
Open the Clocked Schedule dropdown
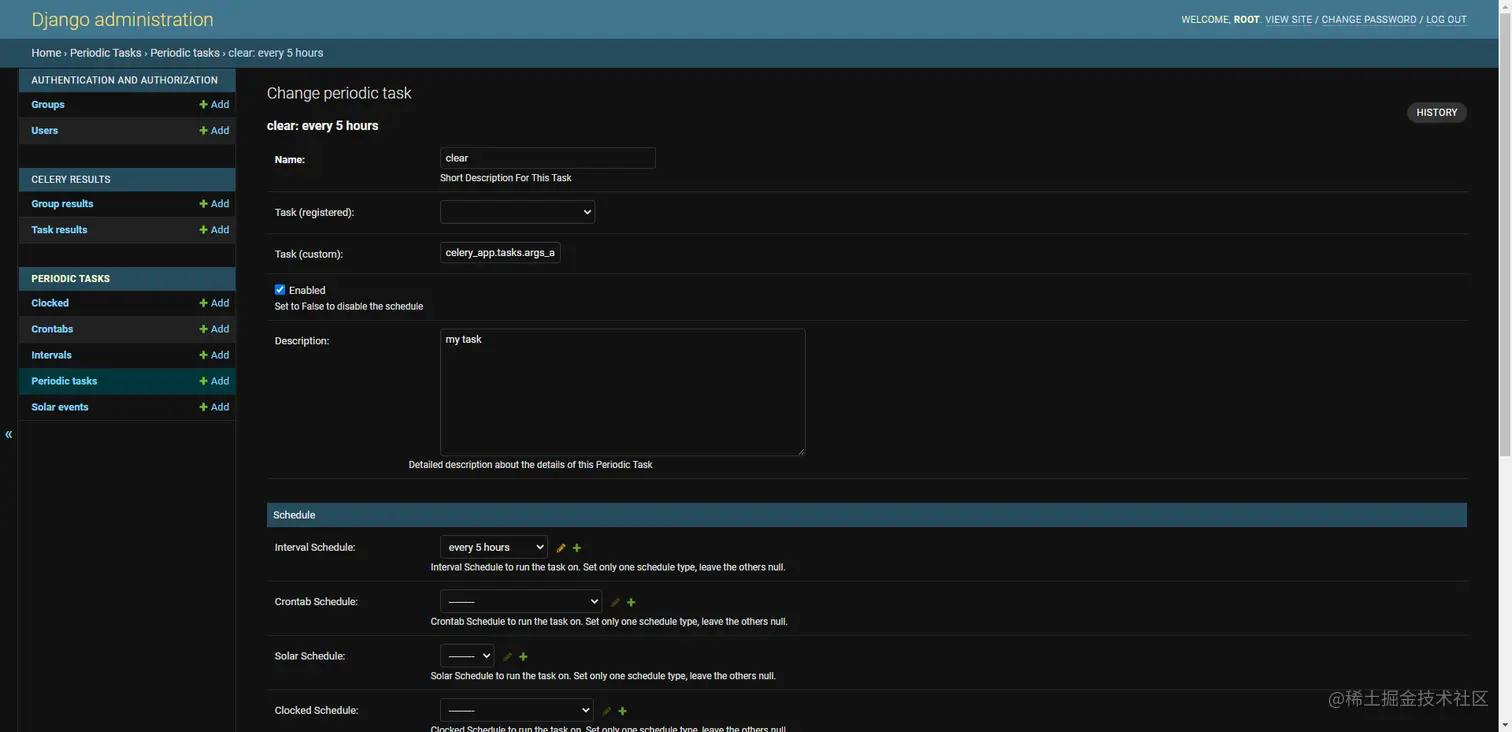coord(517,710)
